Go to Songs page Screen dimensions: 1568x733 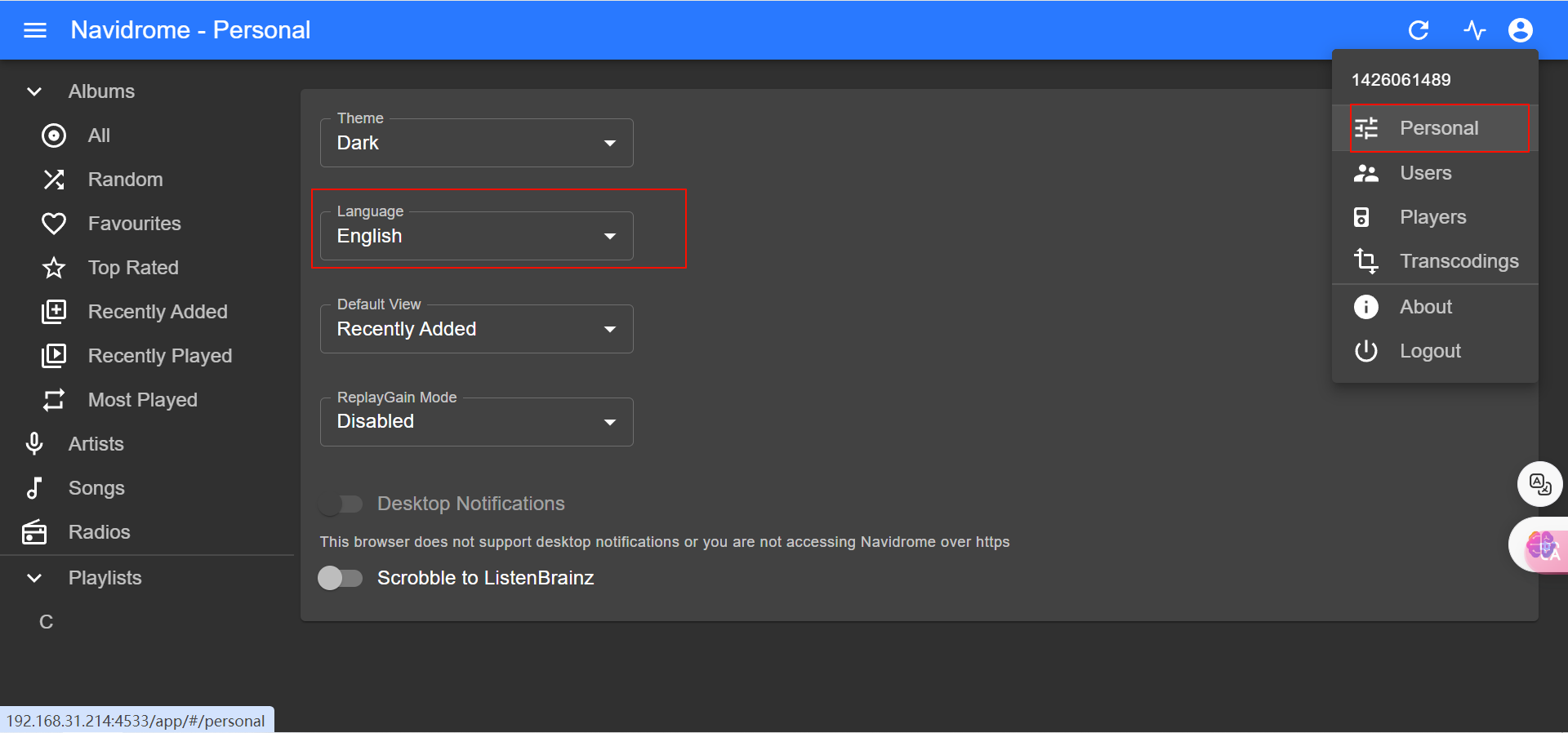click(147, 488)
